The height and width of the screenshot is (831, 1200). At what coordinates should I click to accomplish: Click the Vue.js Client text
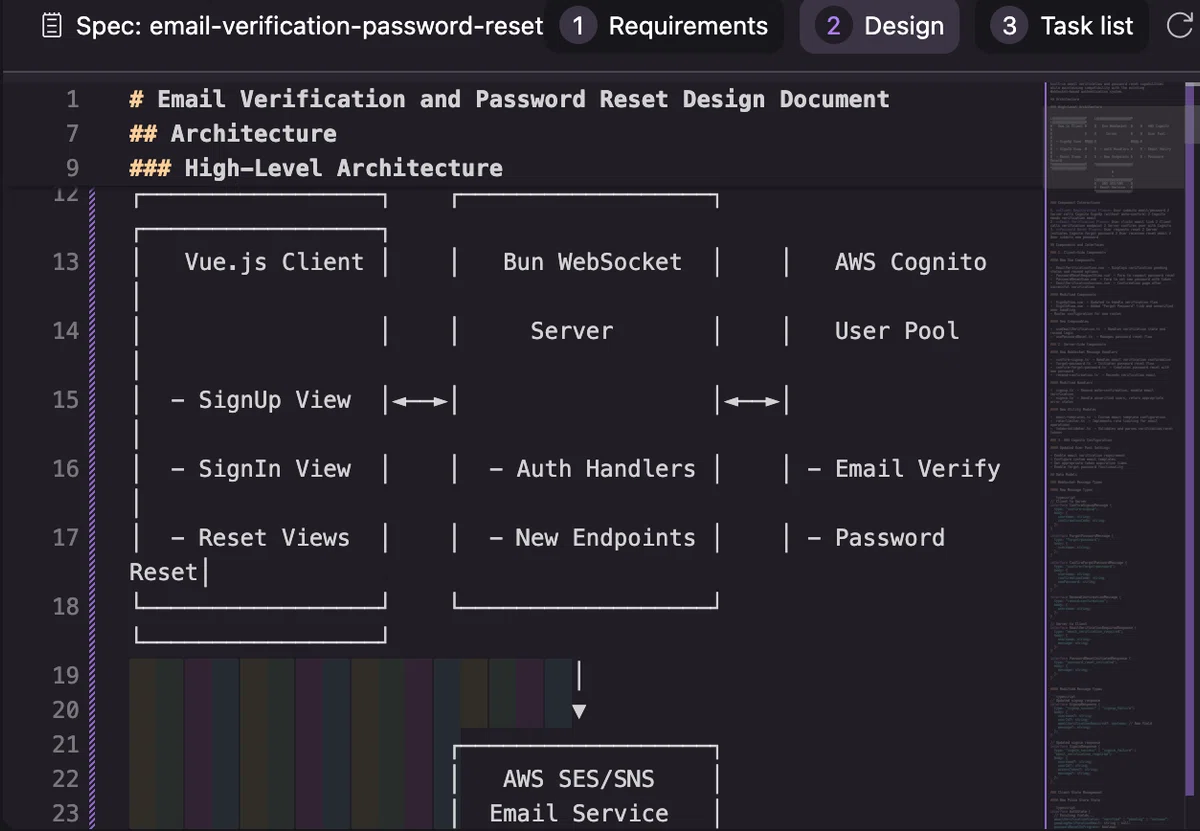click(274, 262)
